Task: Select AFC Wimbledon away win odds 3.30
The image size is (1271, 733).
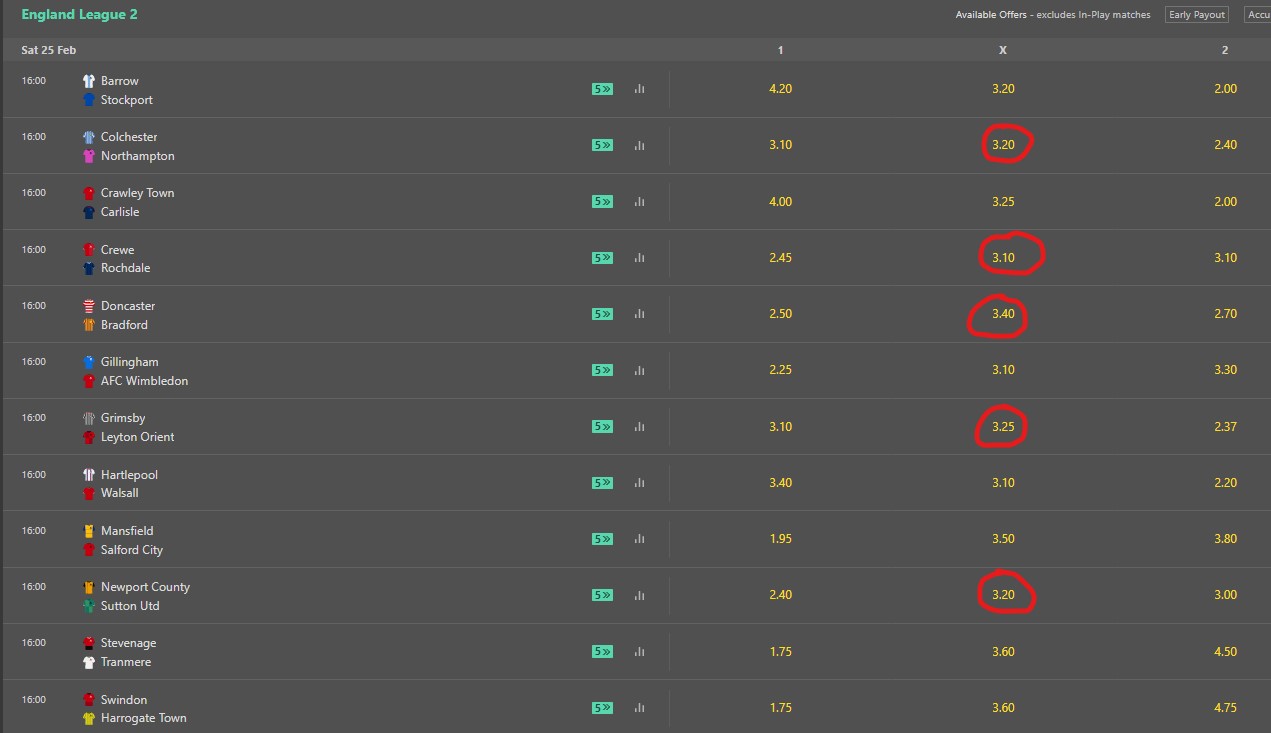Action: point(1225,370)
